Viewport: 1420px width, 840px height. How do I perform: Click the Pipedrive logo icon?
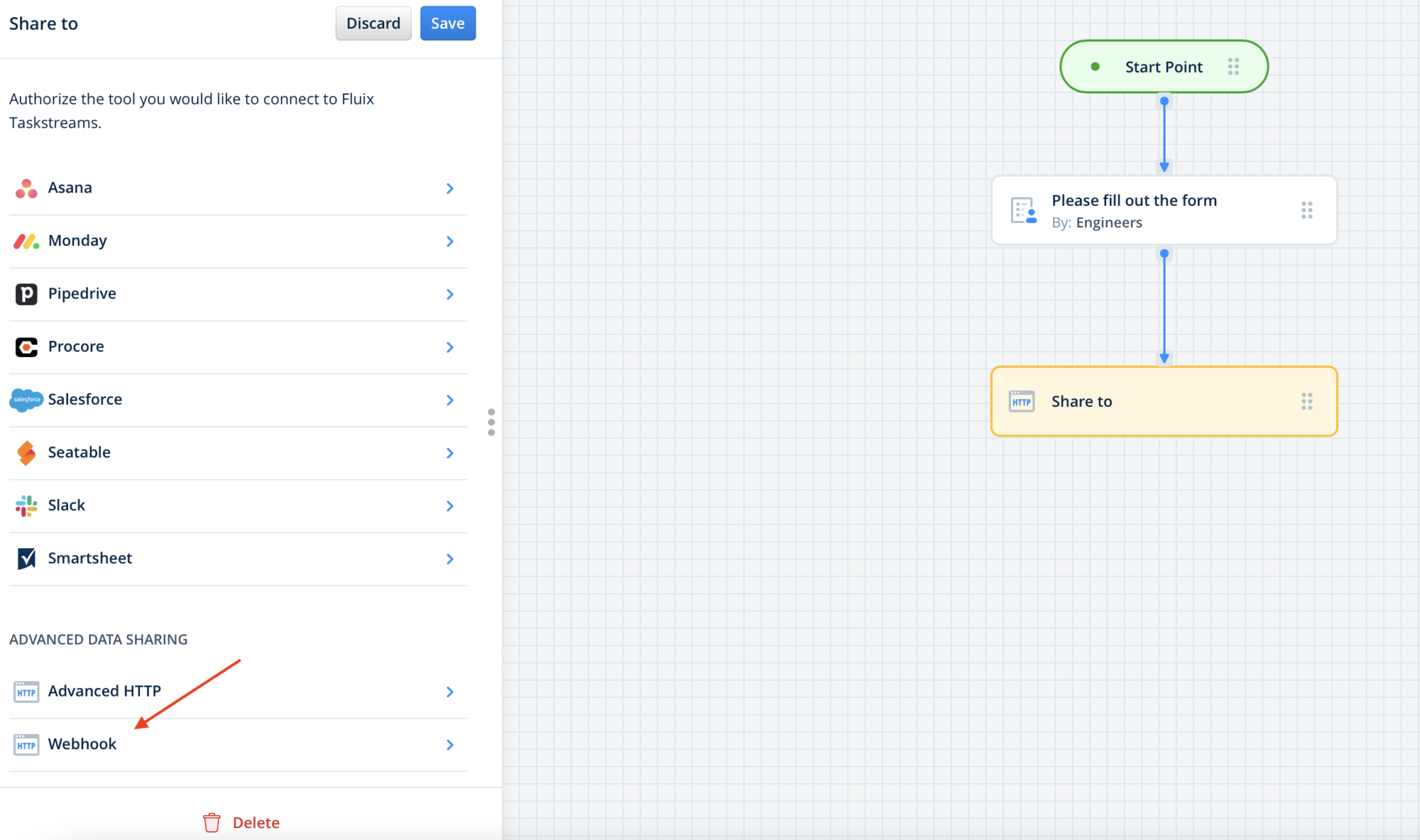point(26,294)
